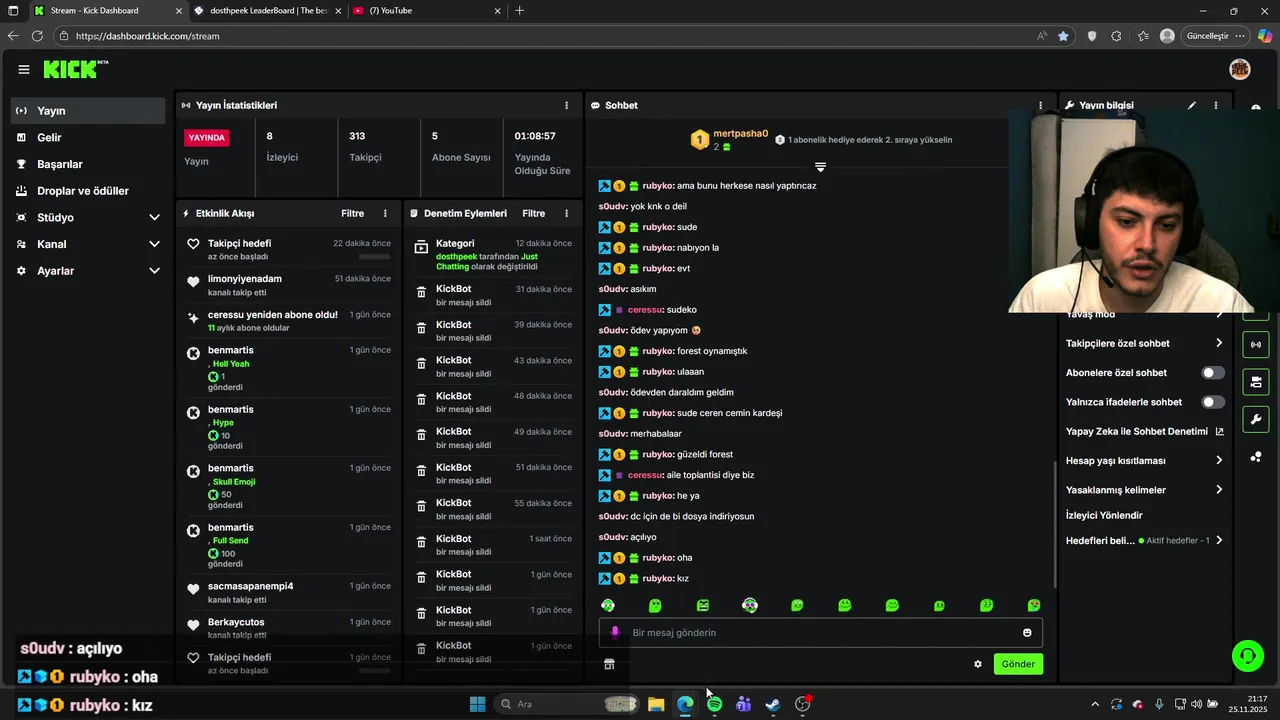Open Takipçilere özel sohbet submenu
Viewport: 1280px width, 720px height.
1145,343
